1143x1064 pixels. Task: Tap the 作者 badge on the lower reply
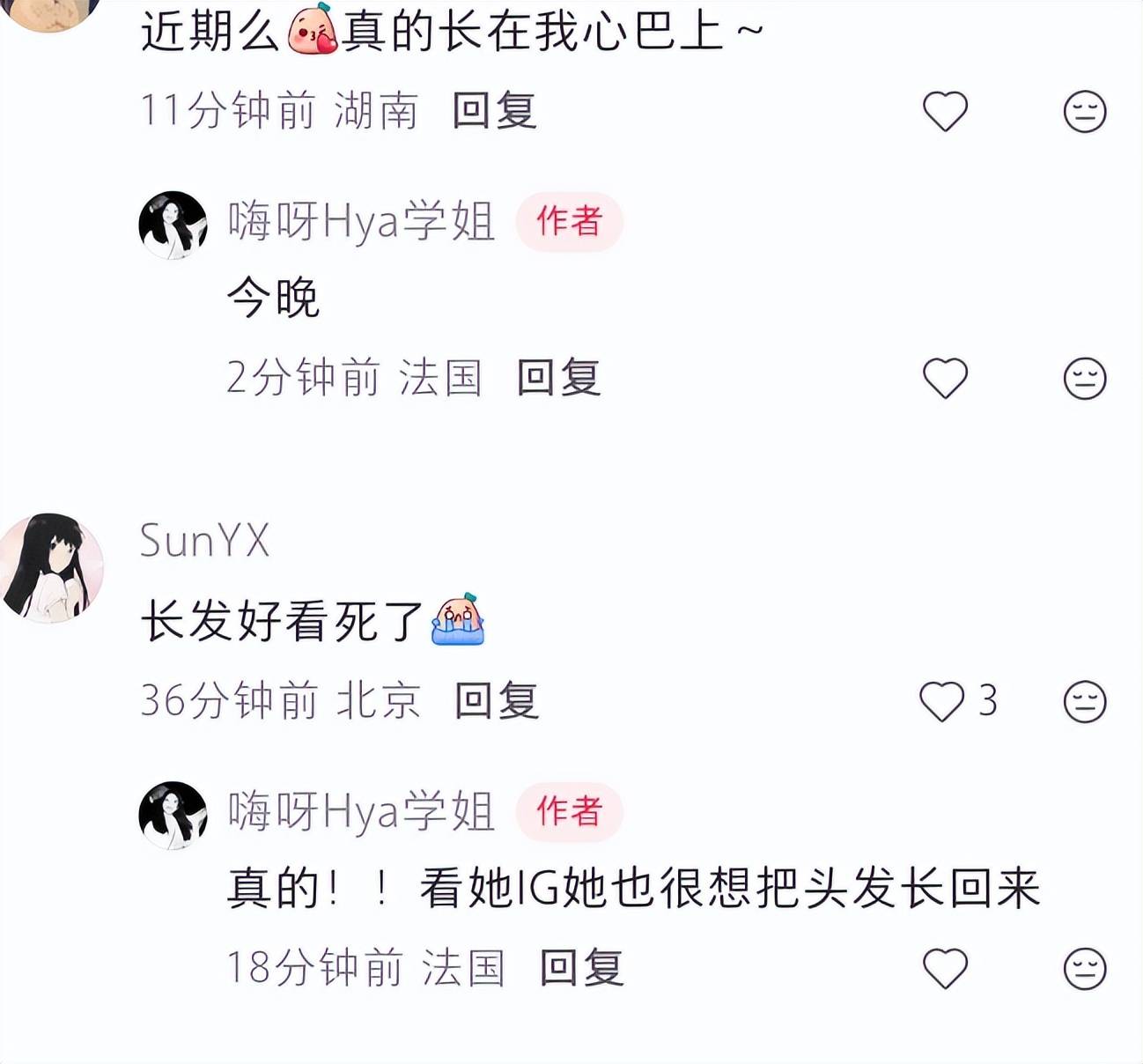point(569,811)
